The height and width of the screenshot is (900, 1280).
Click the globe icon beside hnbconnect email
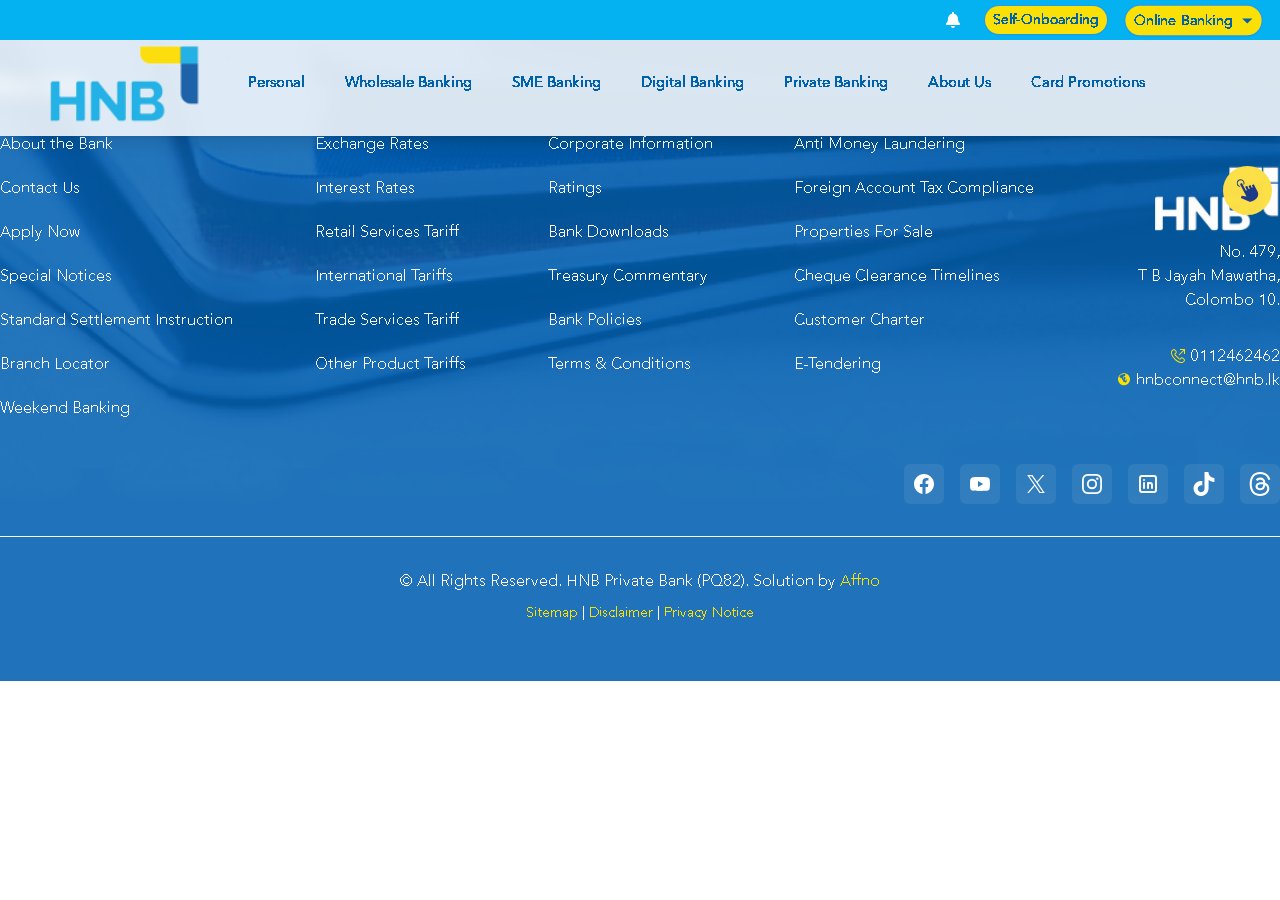tap(1124, 380)
